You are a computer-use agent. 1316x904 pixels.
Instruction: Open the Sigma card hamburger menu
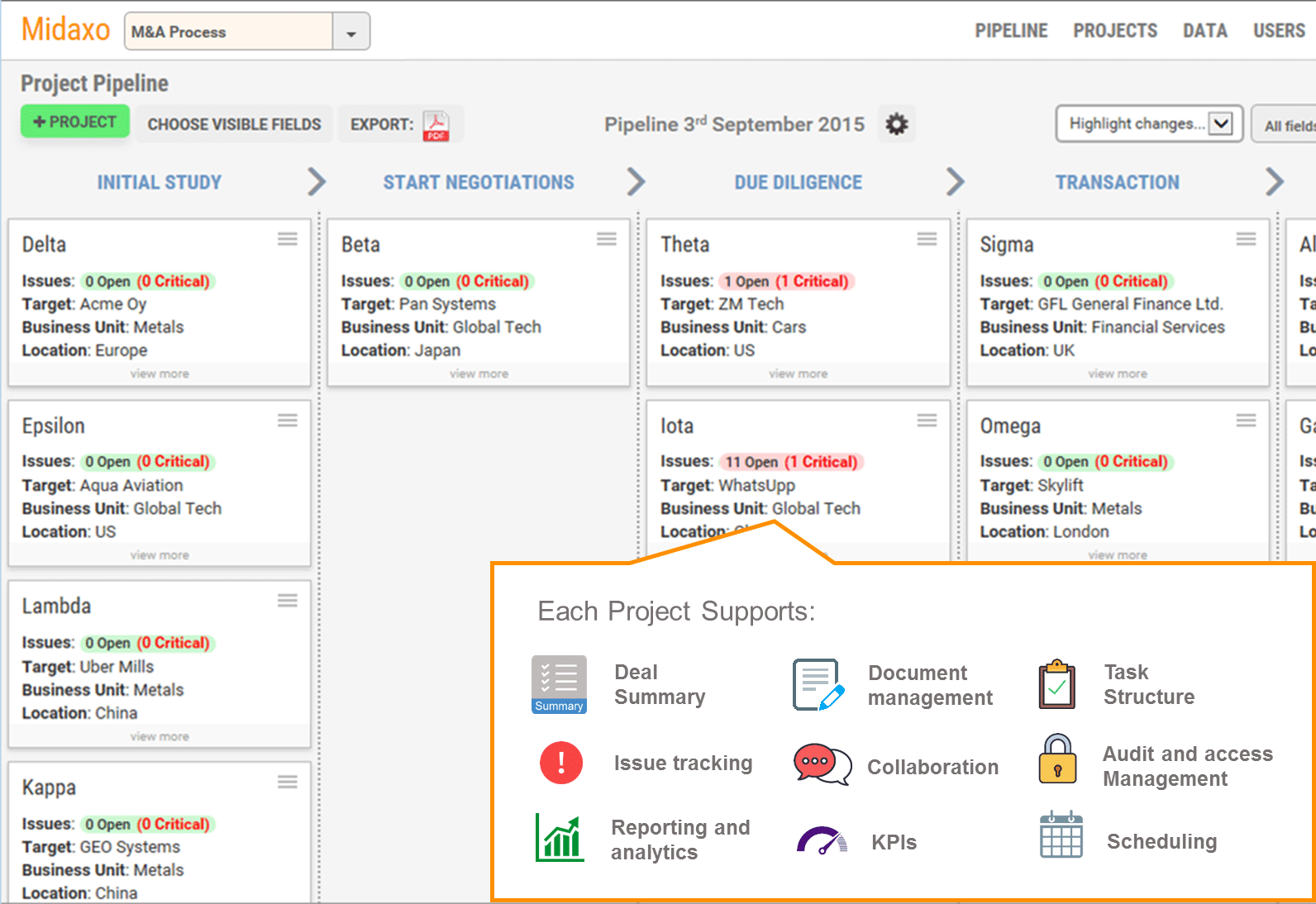1246,239
